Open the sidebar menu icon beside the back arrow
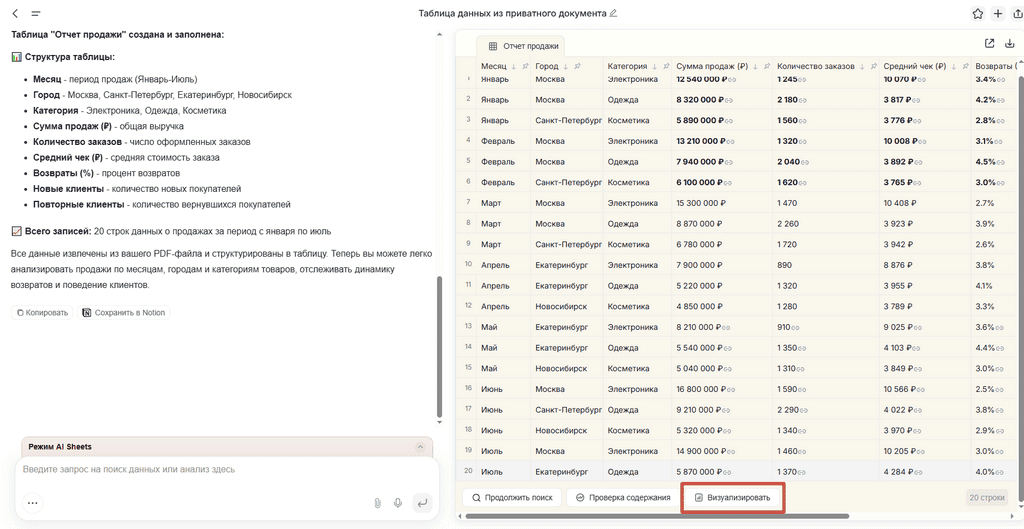This screenshot has height=529, width=1024. (x=36, y=13)
